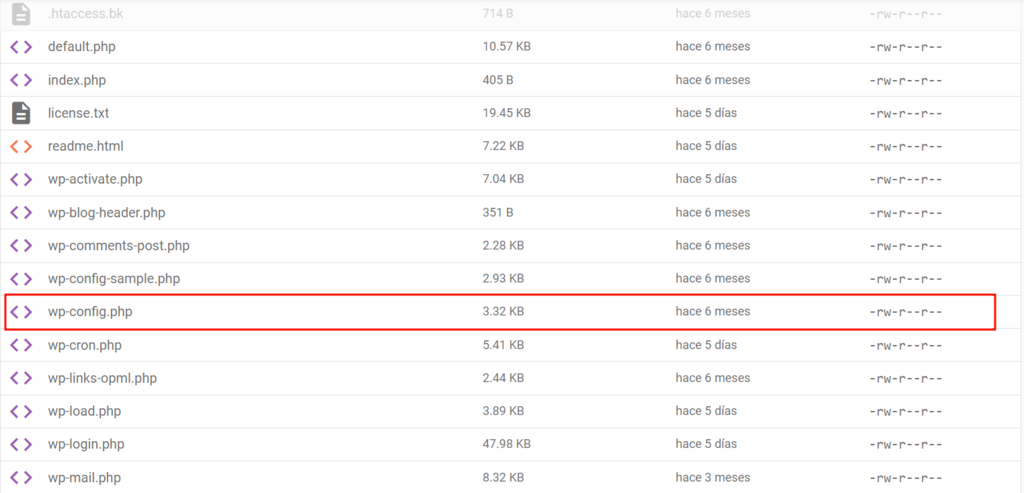1024x493 pixels.
Task: Click the 5.41 KB size of wp-cron.php
Action: [x=503, y=345]
